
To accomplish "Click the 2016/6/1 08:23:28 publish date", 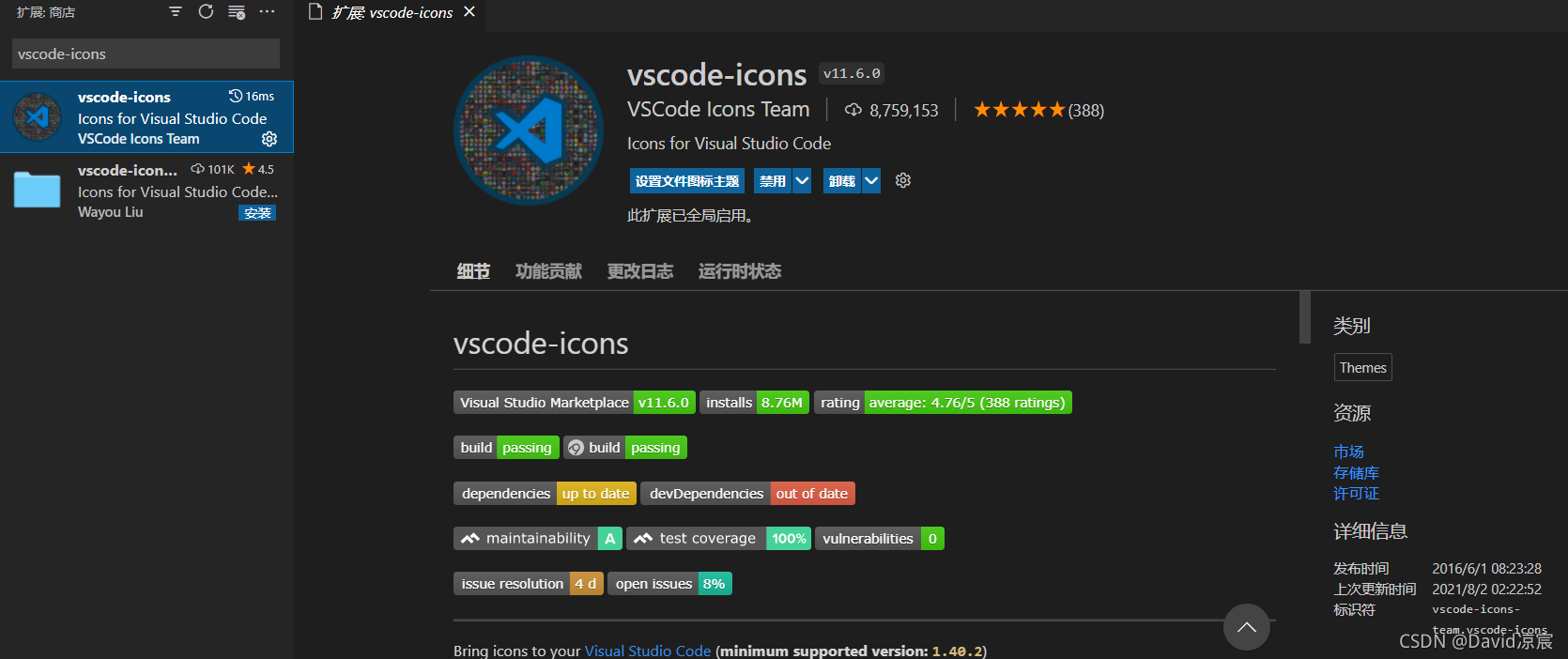I will 1486,568.
